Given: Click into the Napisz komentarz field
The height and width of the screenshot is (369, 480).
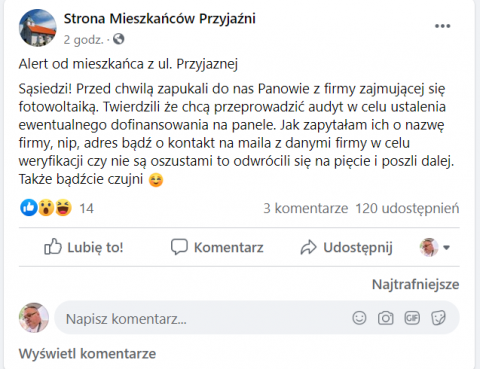Looking at the screenshot, I should (257, 318).
